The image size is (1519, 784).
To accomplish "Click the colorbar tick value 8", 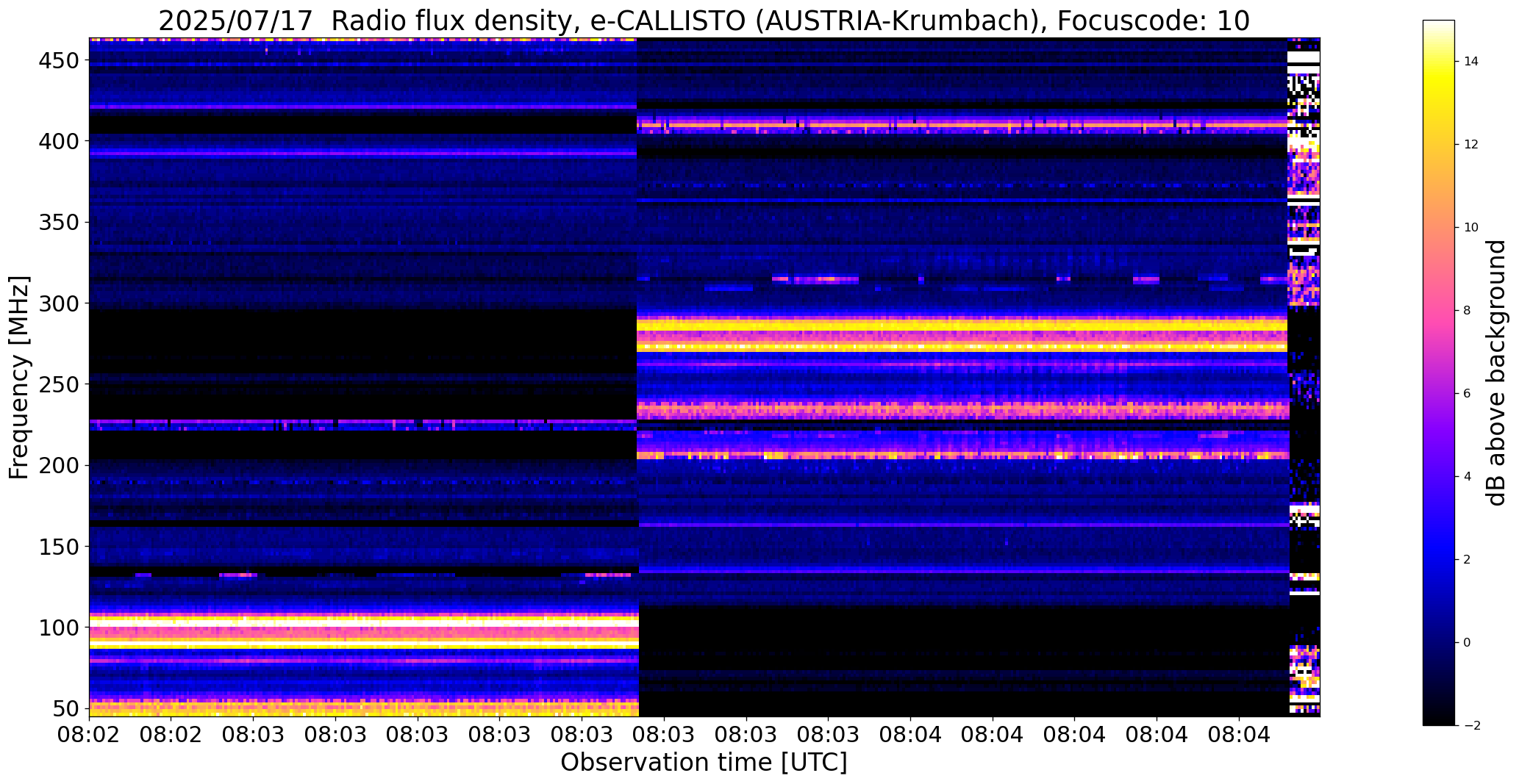I will (x=1467, y=311).
